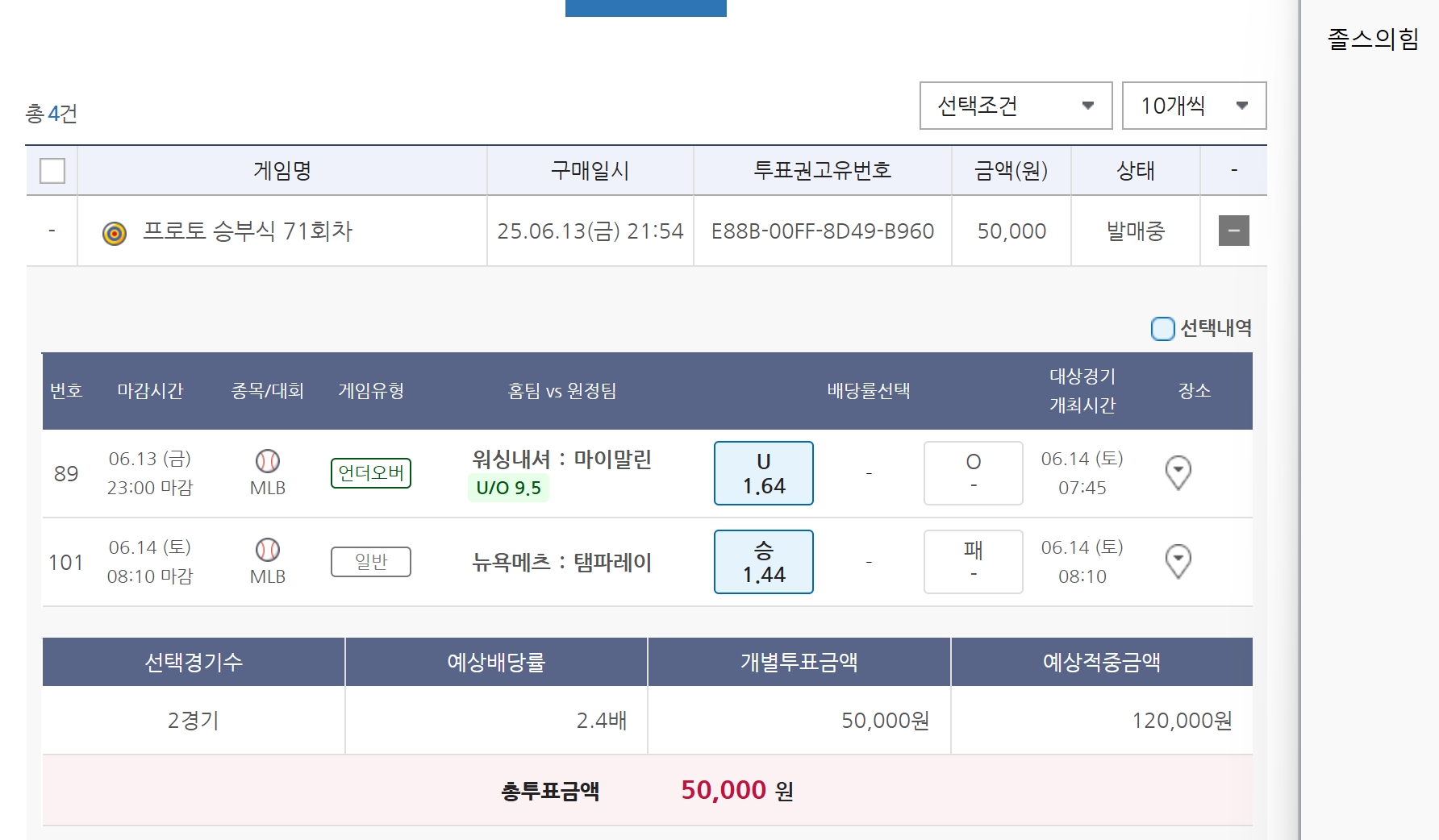Viewport: 1439px width, 840px height.
Task: Toggle the select-all checkbox in table header
Action: click(52, 171)
